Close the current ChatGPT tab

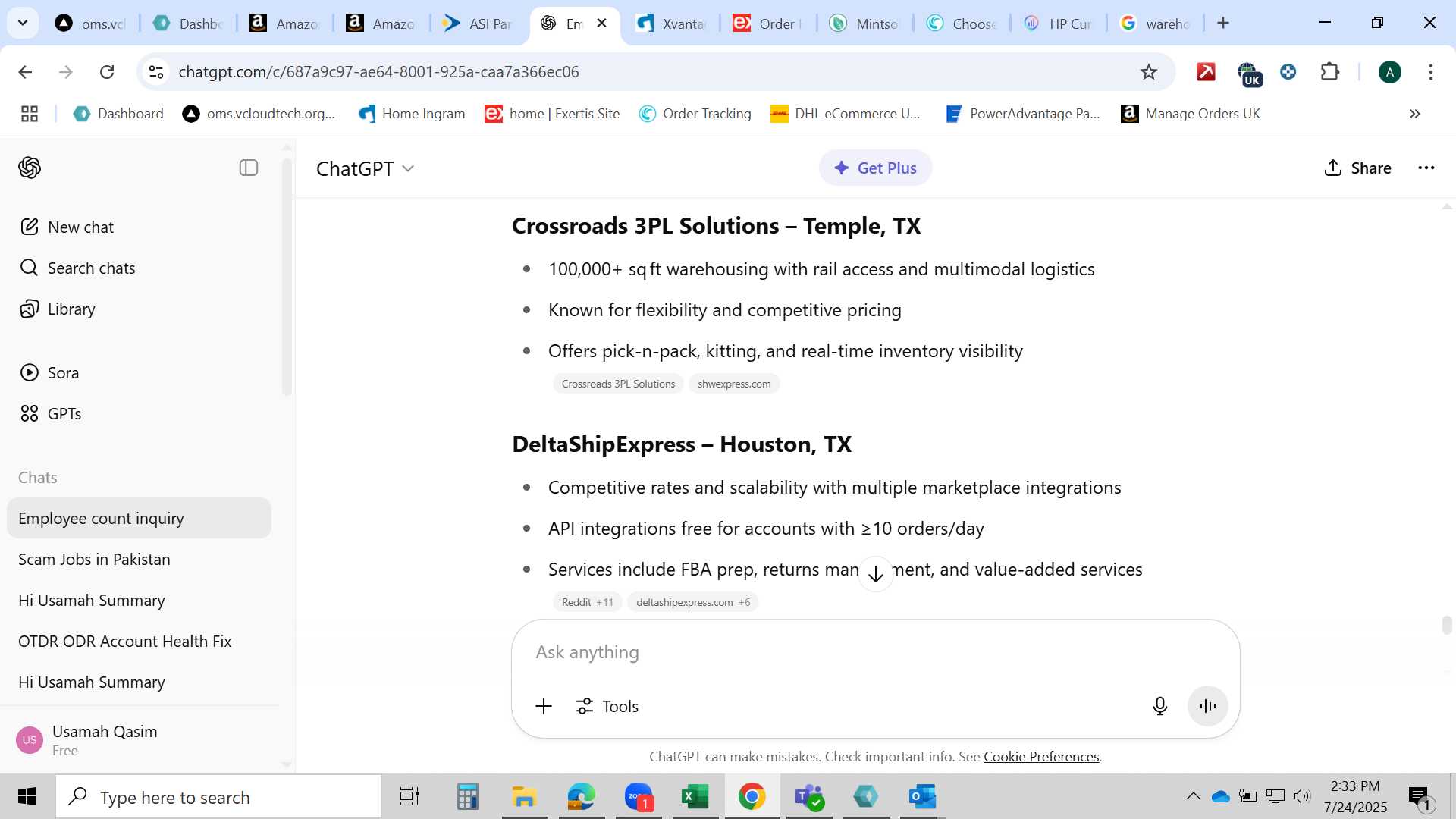602,24
